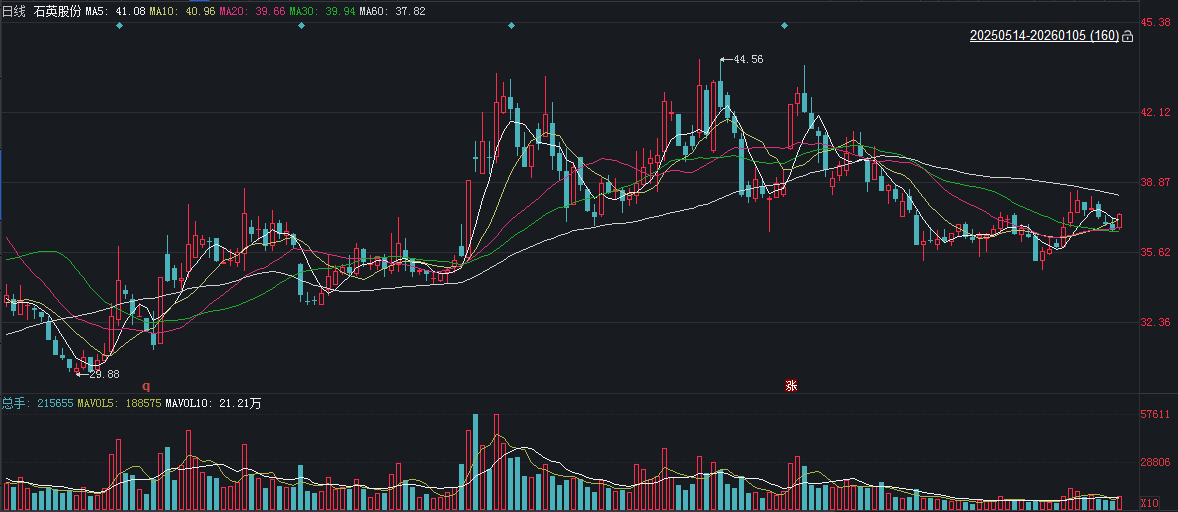This screenshot has width=1178, height=512.
Task: Click the second diamond event marker
Action: pos(302,25)
